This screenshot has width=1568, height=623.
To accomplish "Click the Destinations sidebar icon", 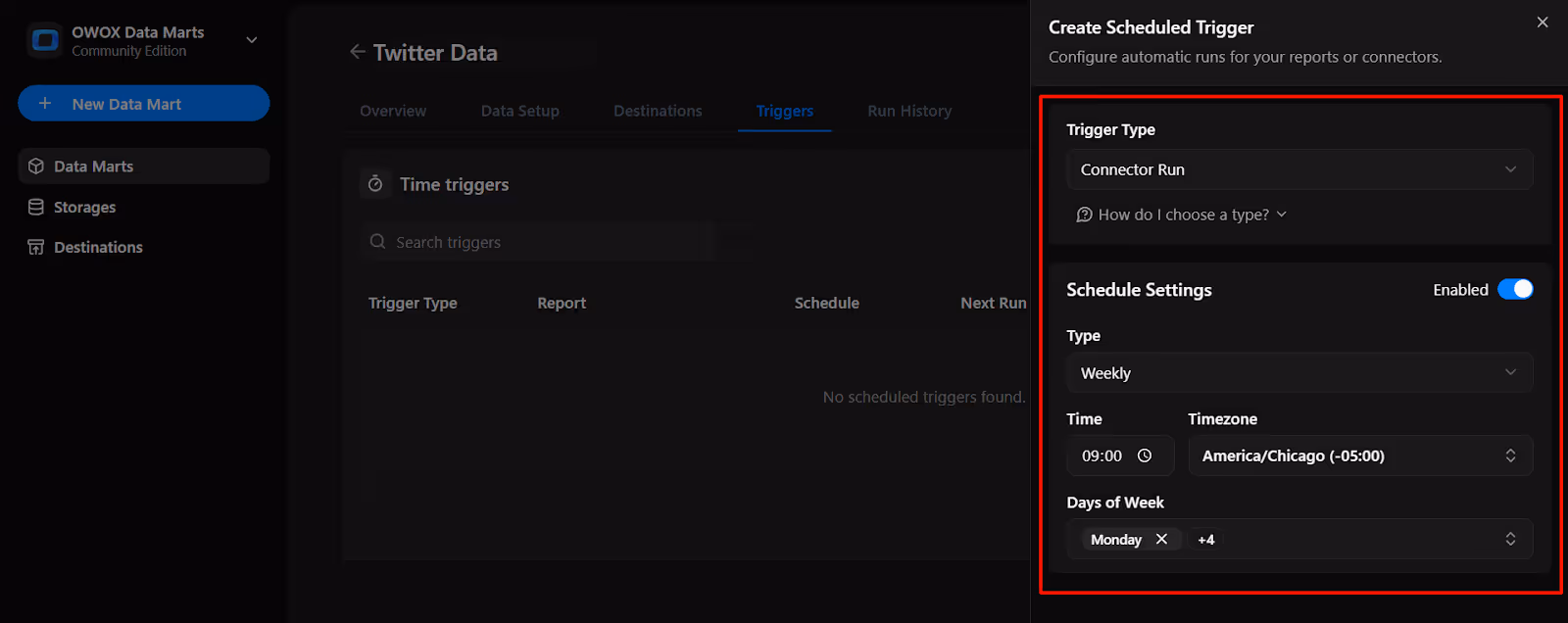I will pyautogui.click(x=36, y=247).
